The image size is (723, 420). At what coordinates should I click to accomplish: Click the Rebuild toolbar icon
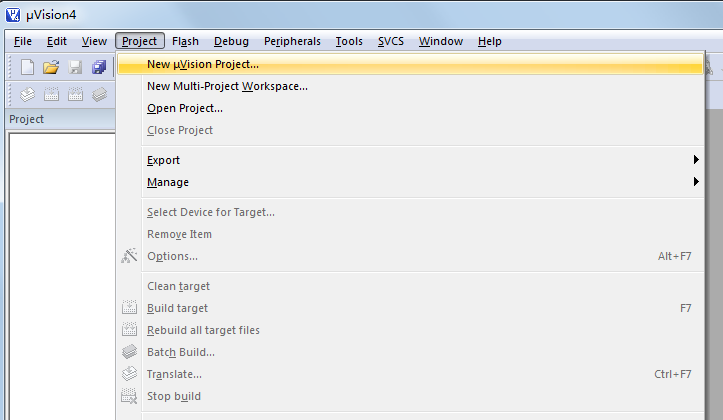(75, 95)
